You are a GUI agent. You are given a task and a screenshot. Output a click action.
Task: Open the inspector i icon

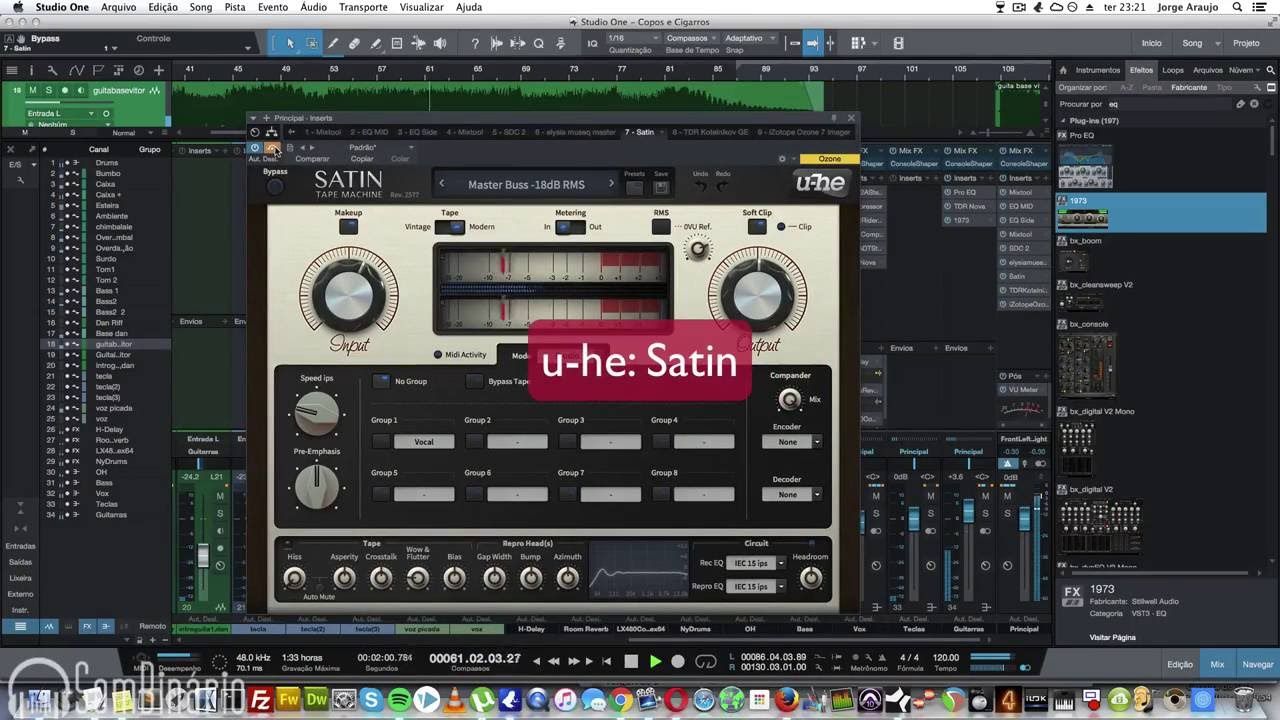coord(31,70)
